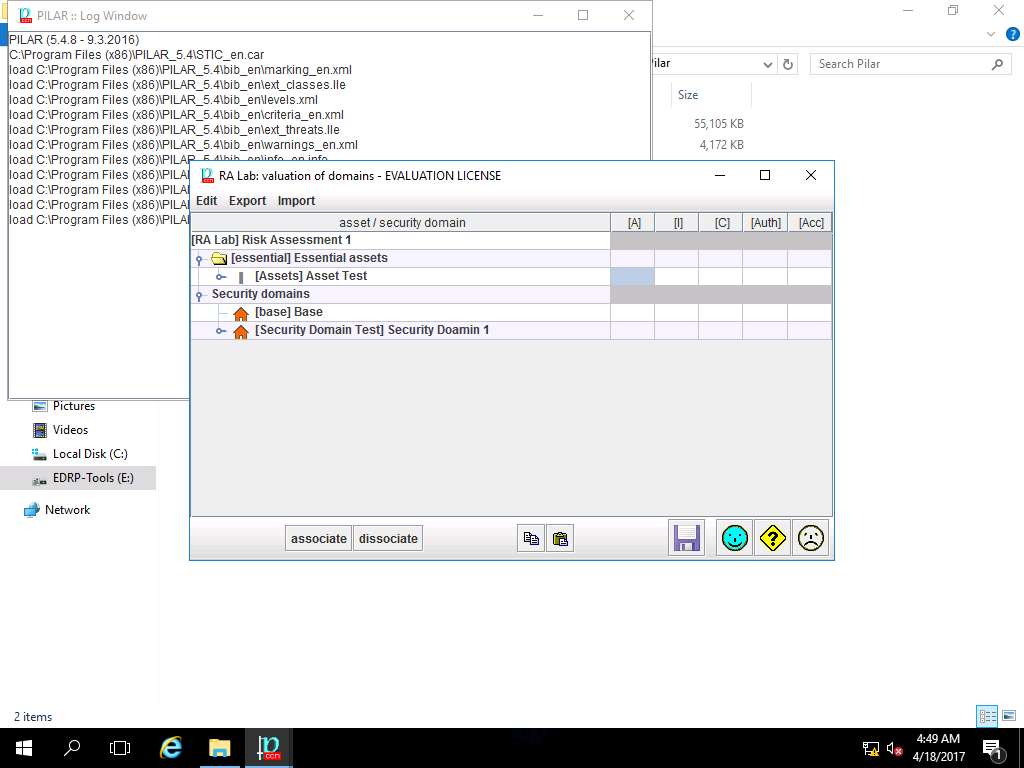Image resolution: width=1024 pixels, height=768 pixels.
Task: Open Explorer help question mark icon
Action: click(1012, 35)
